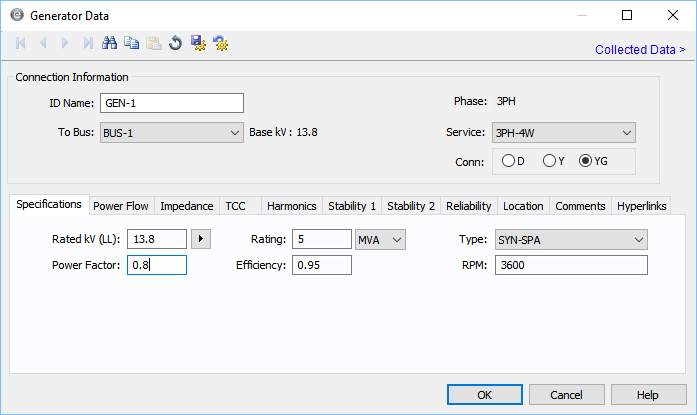Open the Harmonics tab
Screen dimensions: 697x415
click(291, 206)
